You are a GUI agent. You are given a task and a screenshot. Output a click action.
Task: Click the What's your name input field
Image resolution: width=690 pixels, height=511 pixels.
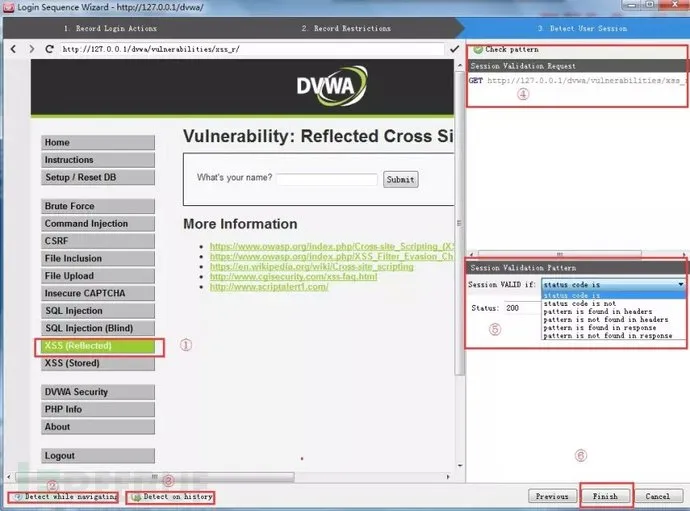pos(327,179)
